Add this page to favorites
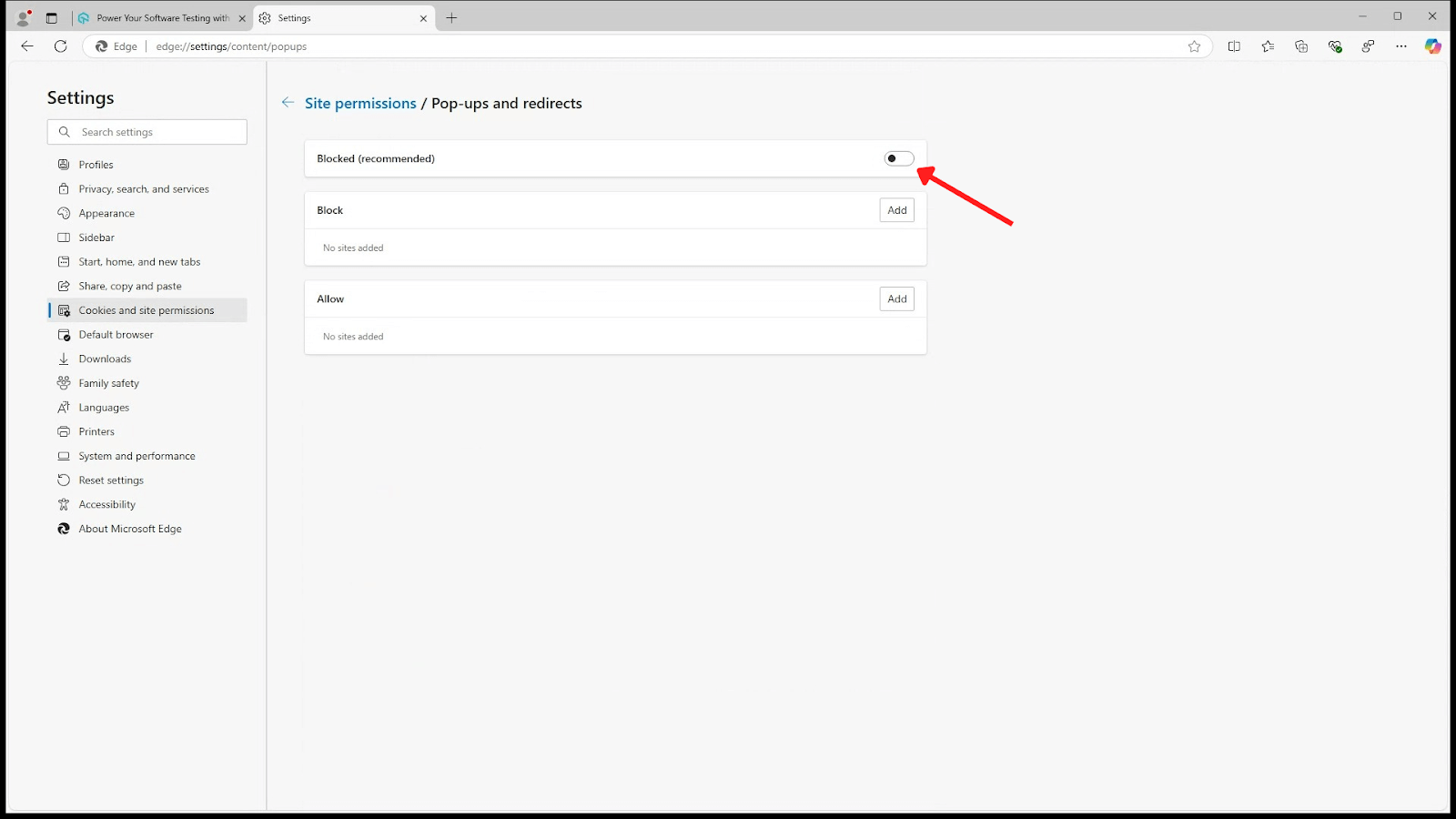Screen dimensions: 1456x819 [1194, 46]
